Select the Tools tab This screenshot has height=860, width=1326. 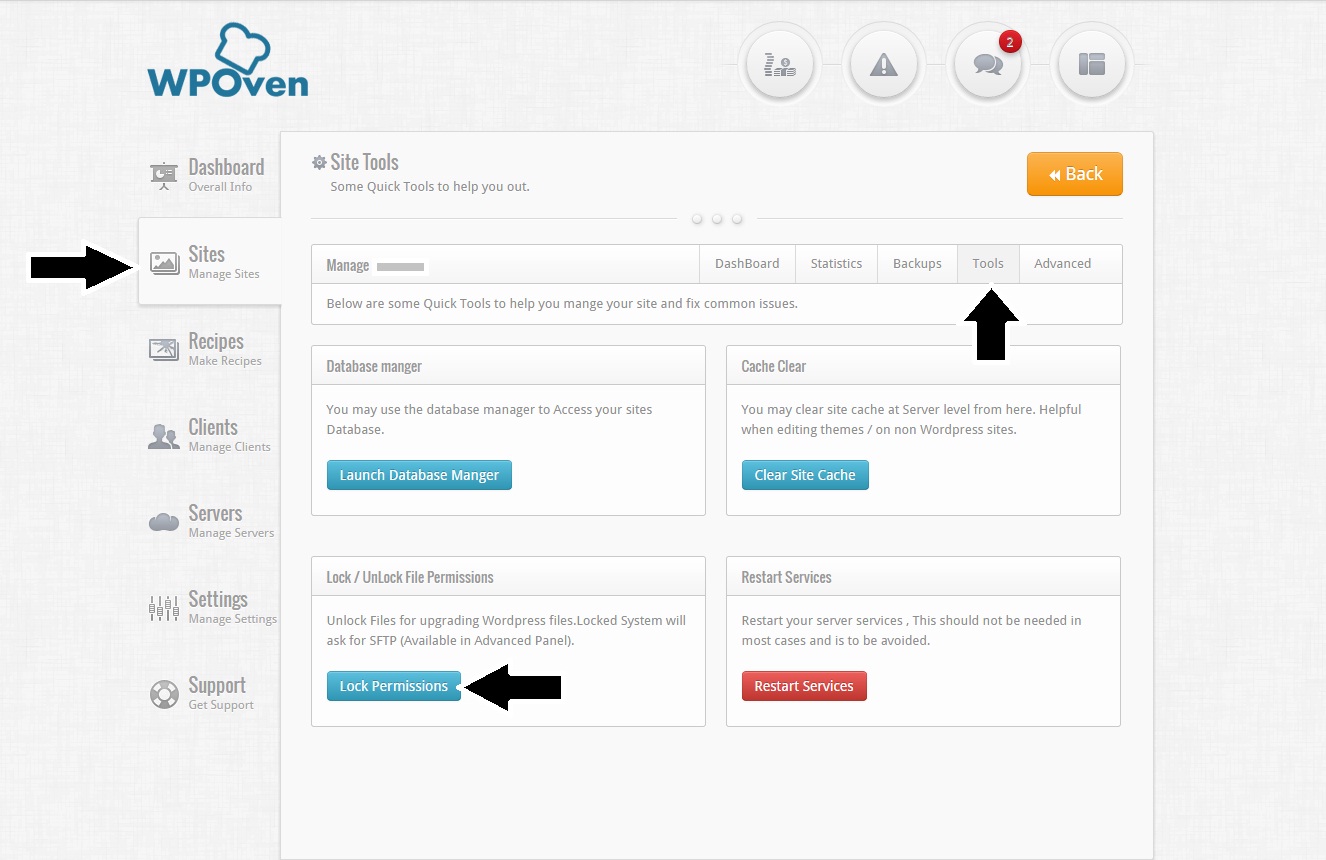pos(988,264)
